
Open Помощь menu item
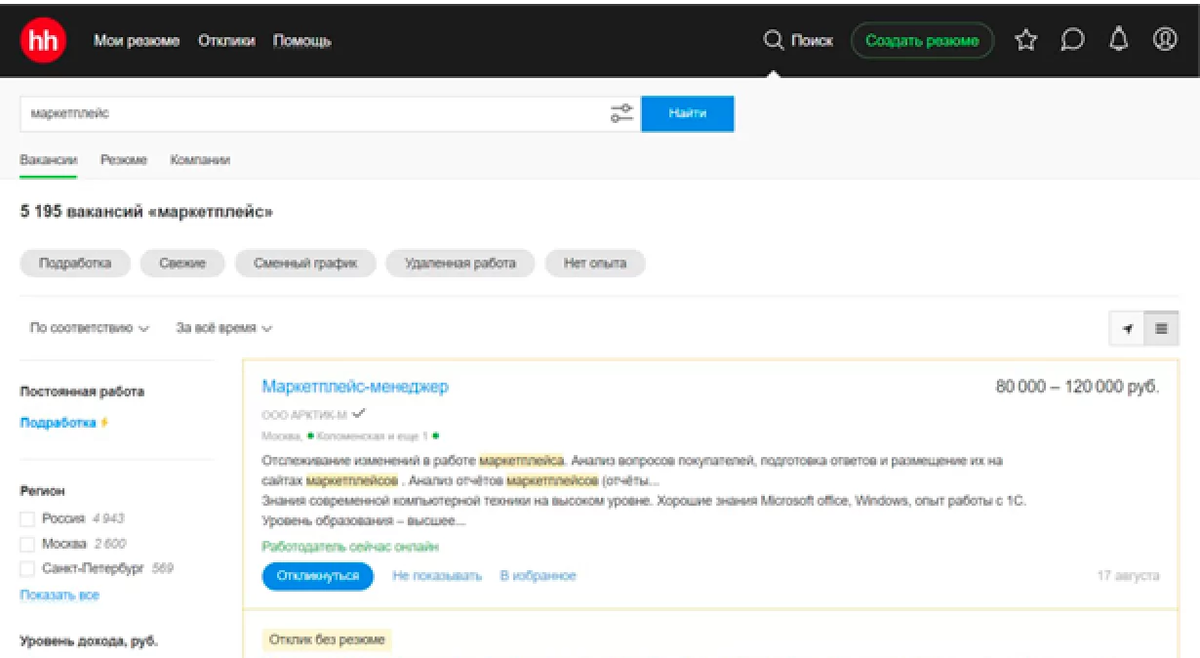(302, 41)
